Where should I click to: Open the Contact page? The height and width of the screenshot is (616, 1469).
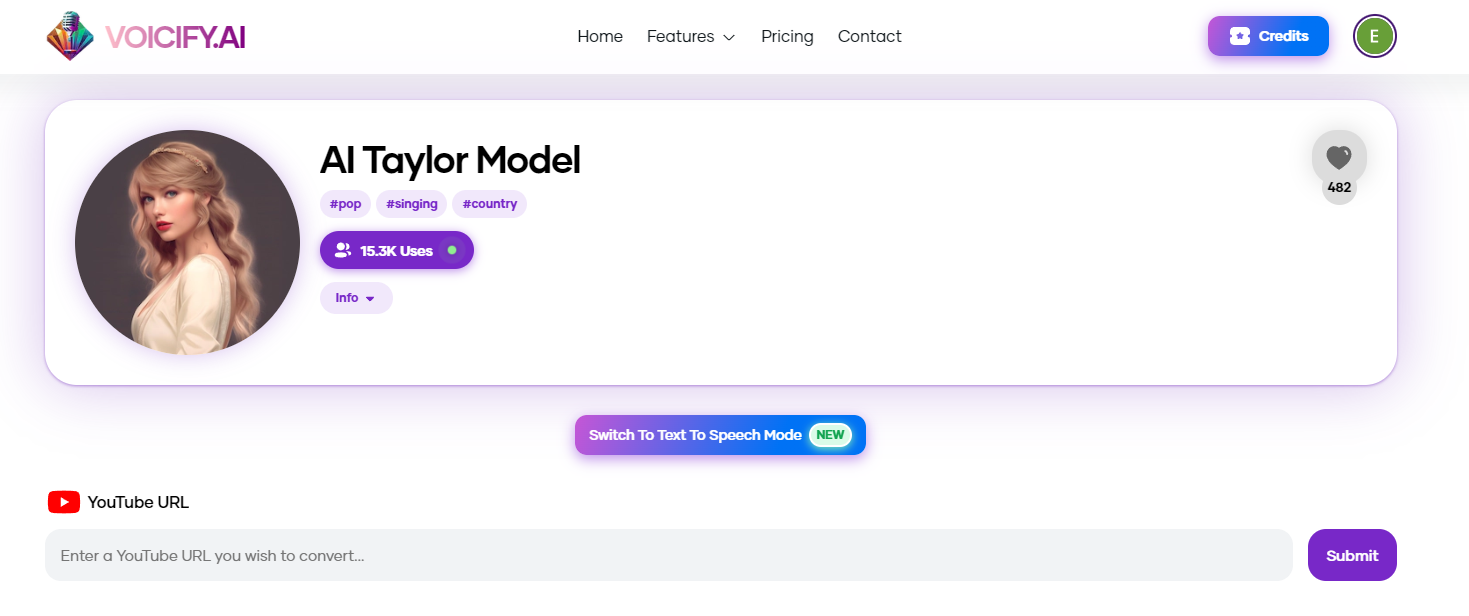pos(869,36)
